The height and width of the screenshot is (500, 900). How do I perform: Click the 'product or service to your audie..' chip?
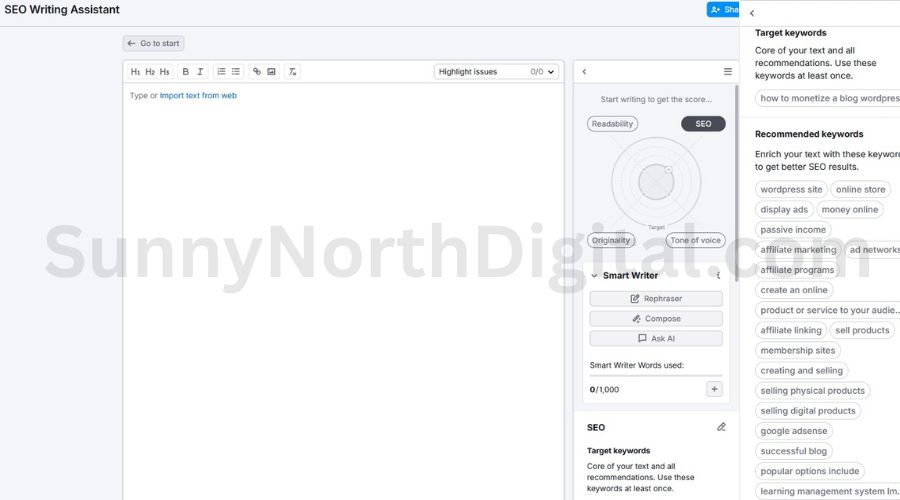pyautogui.click(x=829, y=310)
